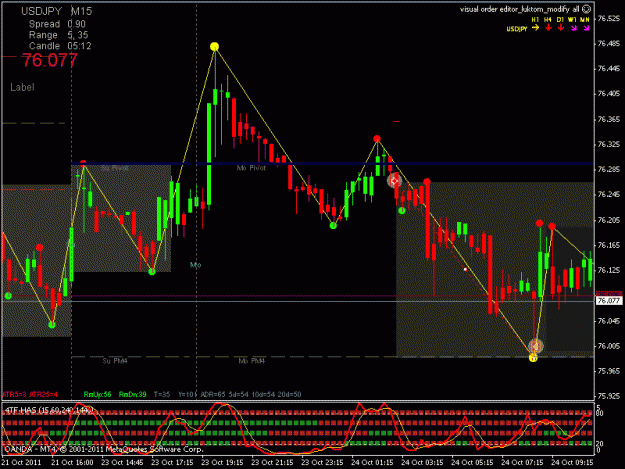Select the red swing-high dot near 76.325
The width and height of the screenshot is (625, 469).
pos(377,139)
